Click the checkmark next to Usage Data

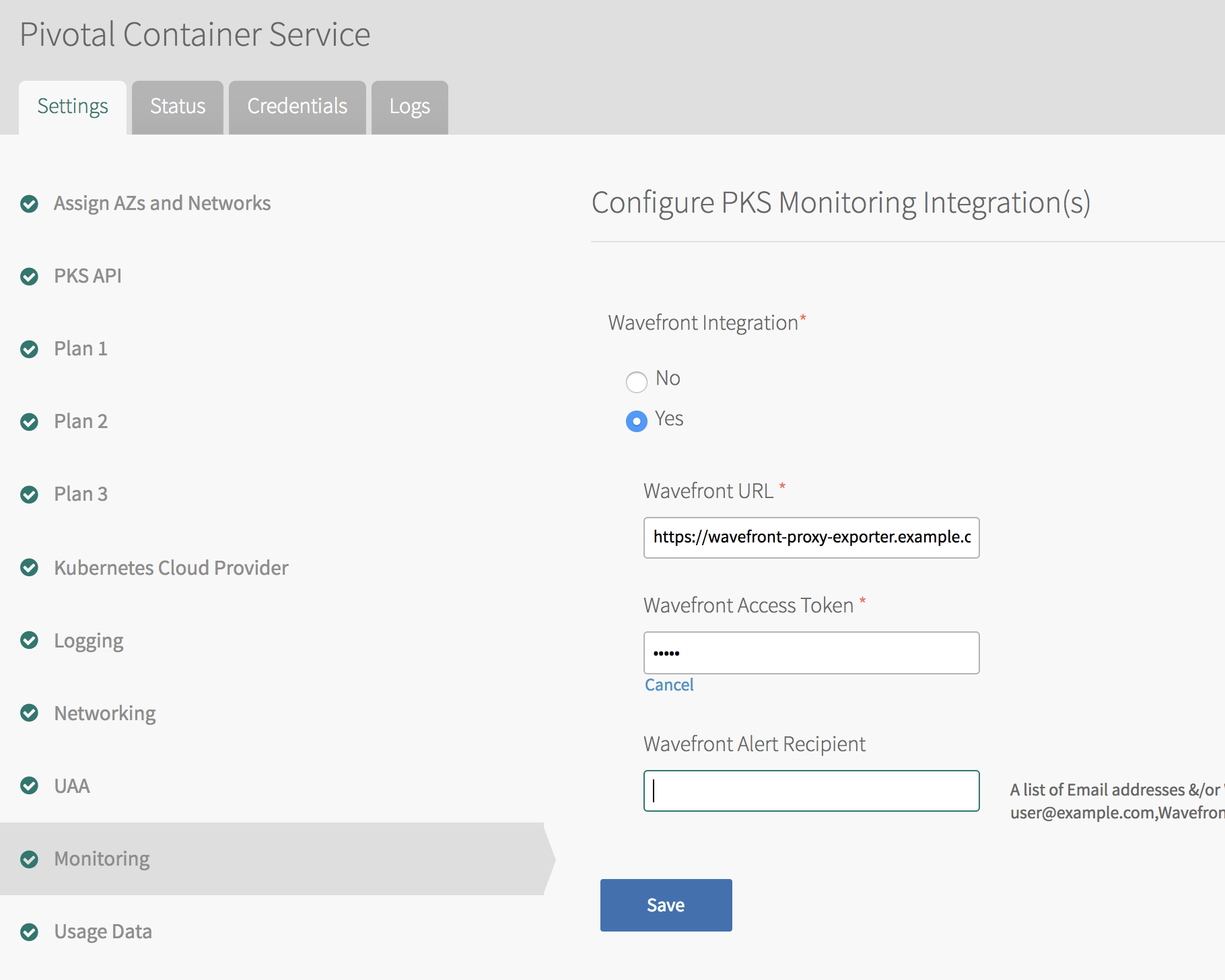click(x=29, y=932)
